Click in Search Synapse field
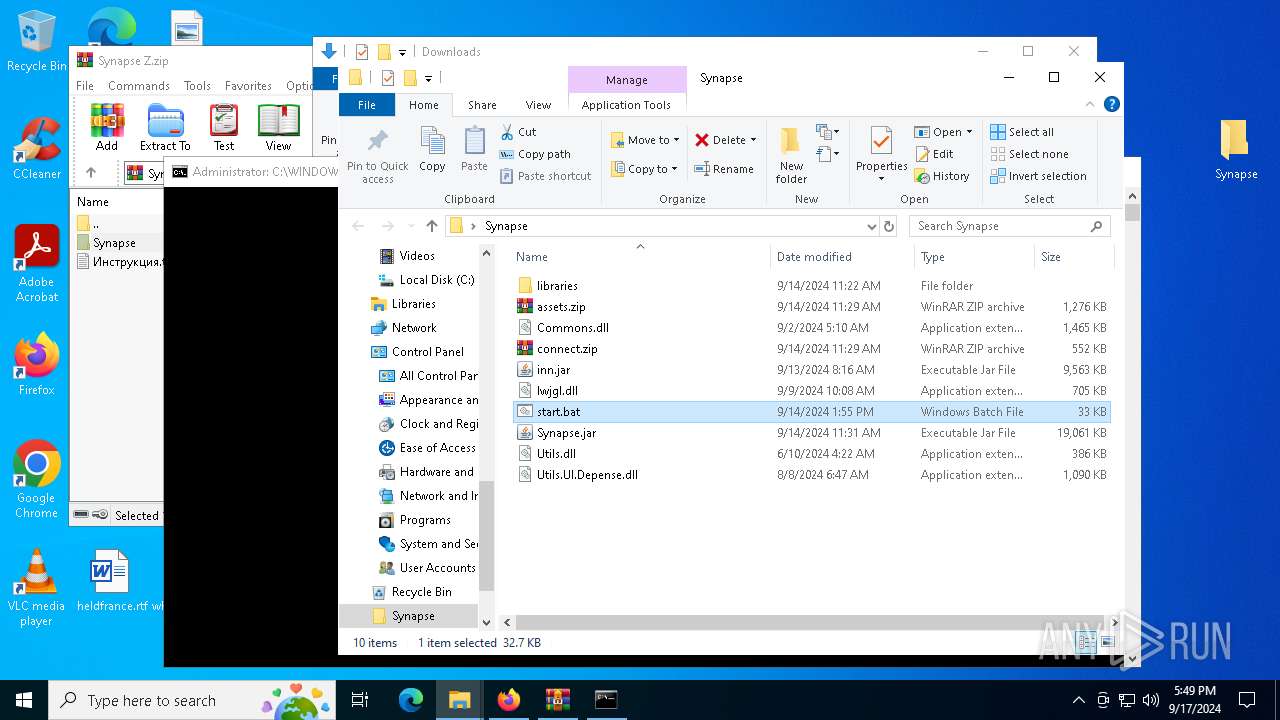 point(1010,226)
